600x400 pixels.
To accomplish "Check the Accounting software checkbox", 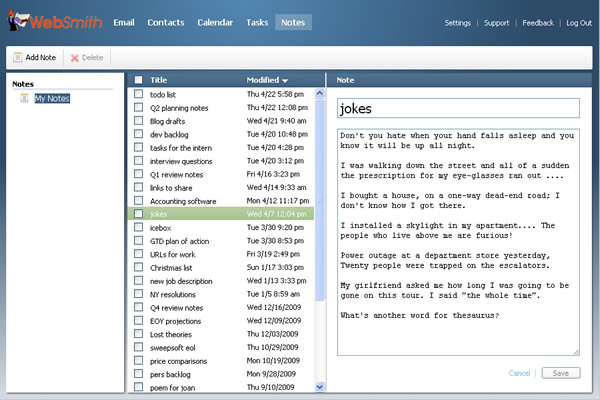I will tap(139, 201).
